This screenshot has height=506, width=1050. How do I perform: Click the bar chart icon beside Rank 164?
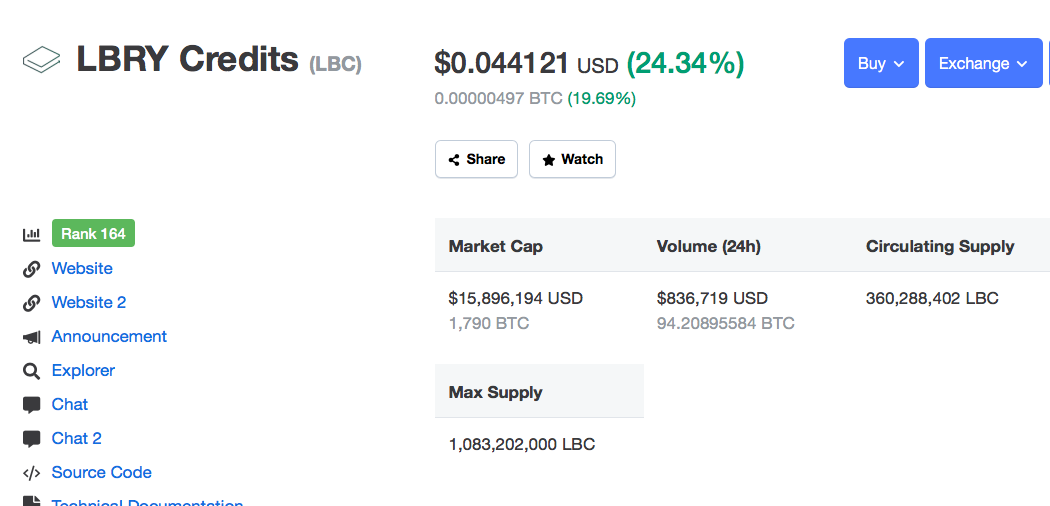31,234
